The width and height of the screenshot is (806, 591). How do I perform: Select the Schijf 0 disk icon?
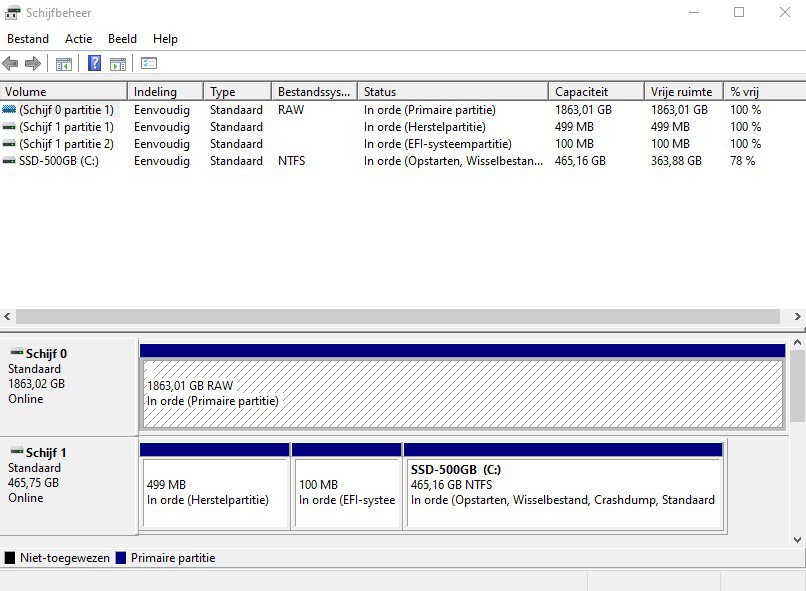pos(16,353)
